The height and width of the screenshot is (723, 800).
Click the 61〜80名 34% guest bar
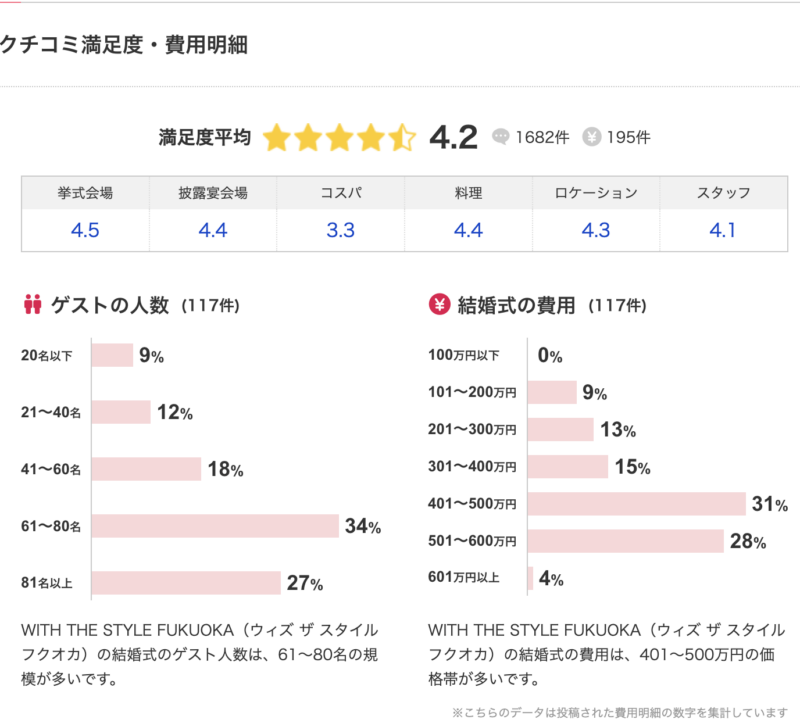click(215, 526)
